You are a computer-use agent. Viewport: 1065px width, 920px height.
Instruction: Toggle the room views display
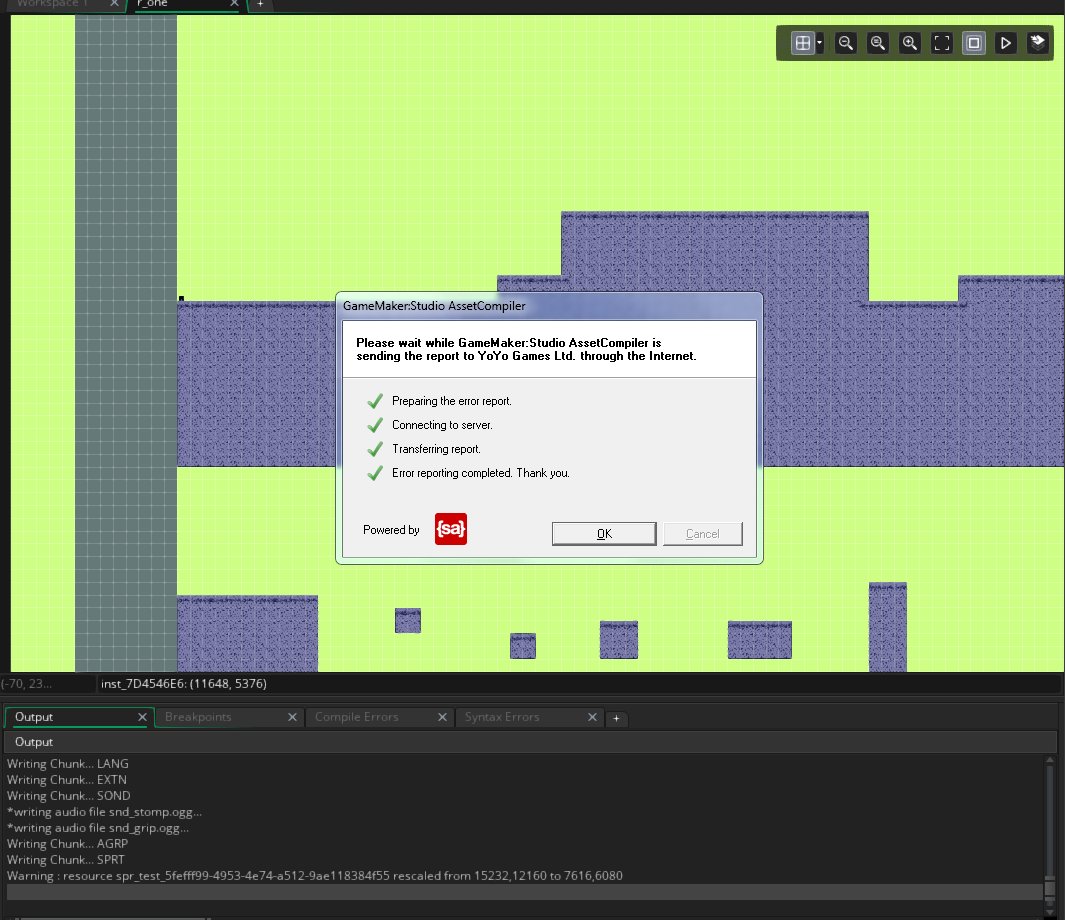974,43
